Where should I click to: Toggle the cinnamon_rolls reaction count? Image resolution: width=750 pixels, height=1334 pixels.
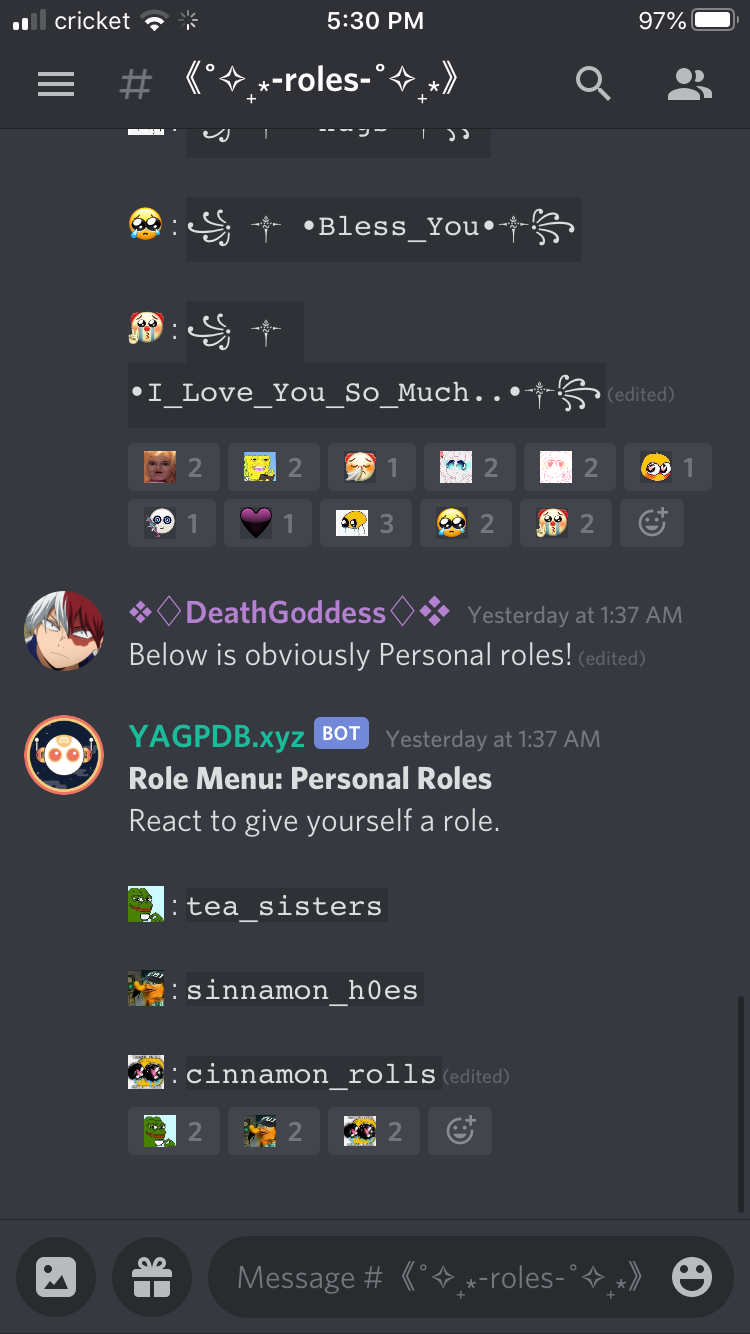(374, 1131)
